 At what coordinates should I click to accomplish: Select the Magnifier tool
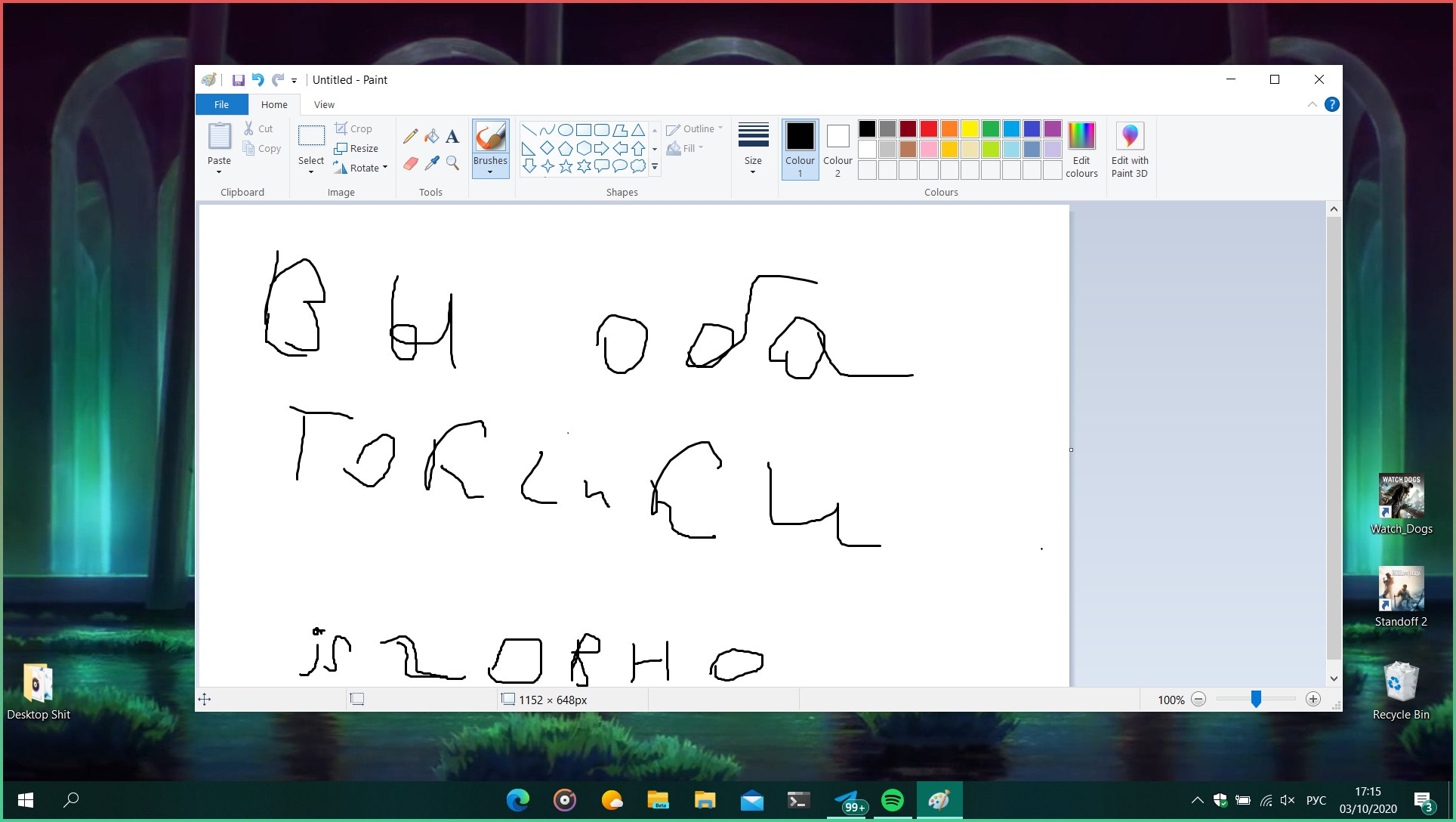pyautogui.click(x=452, y=163)
